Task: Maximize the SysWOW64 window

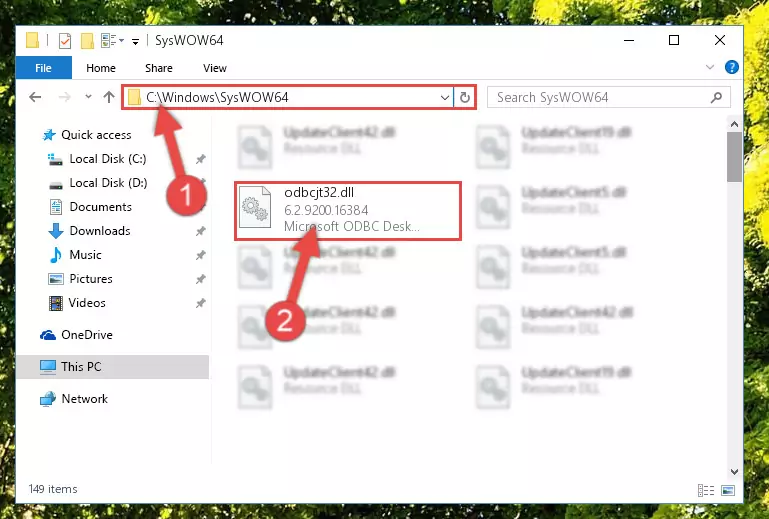Action: [x=674, y=40]
